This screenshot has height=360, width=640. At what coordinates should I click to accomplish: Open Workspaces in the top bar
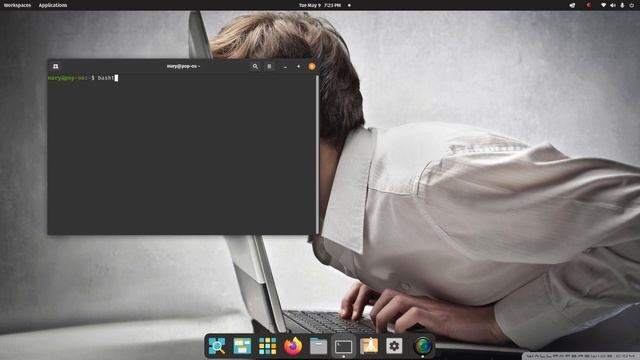tap(17, 5)
